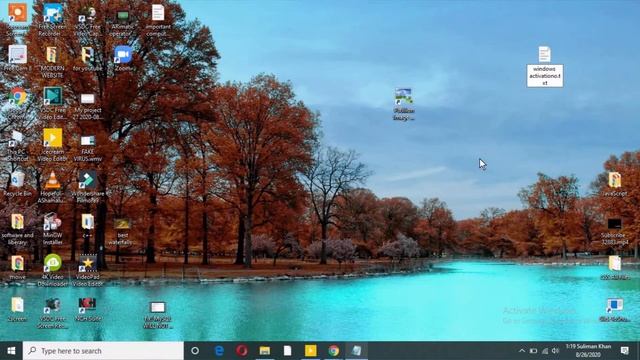This screenshot has width=640, height=360.
Task: Open File Explorer from the taskbar
Action: click(264, 351)
